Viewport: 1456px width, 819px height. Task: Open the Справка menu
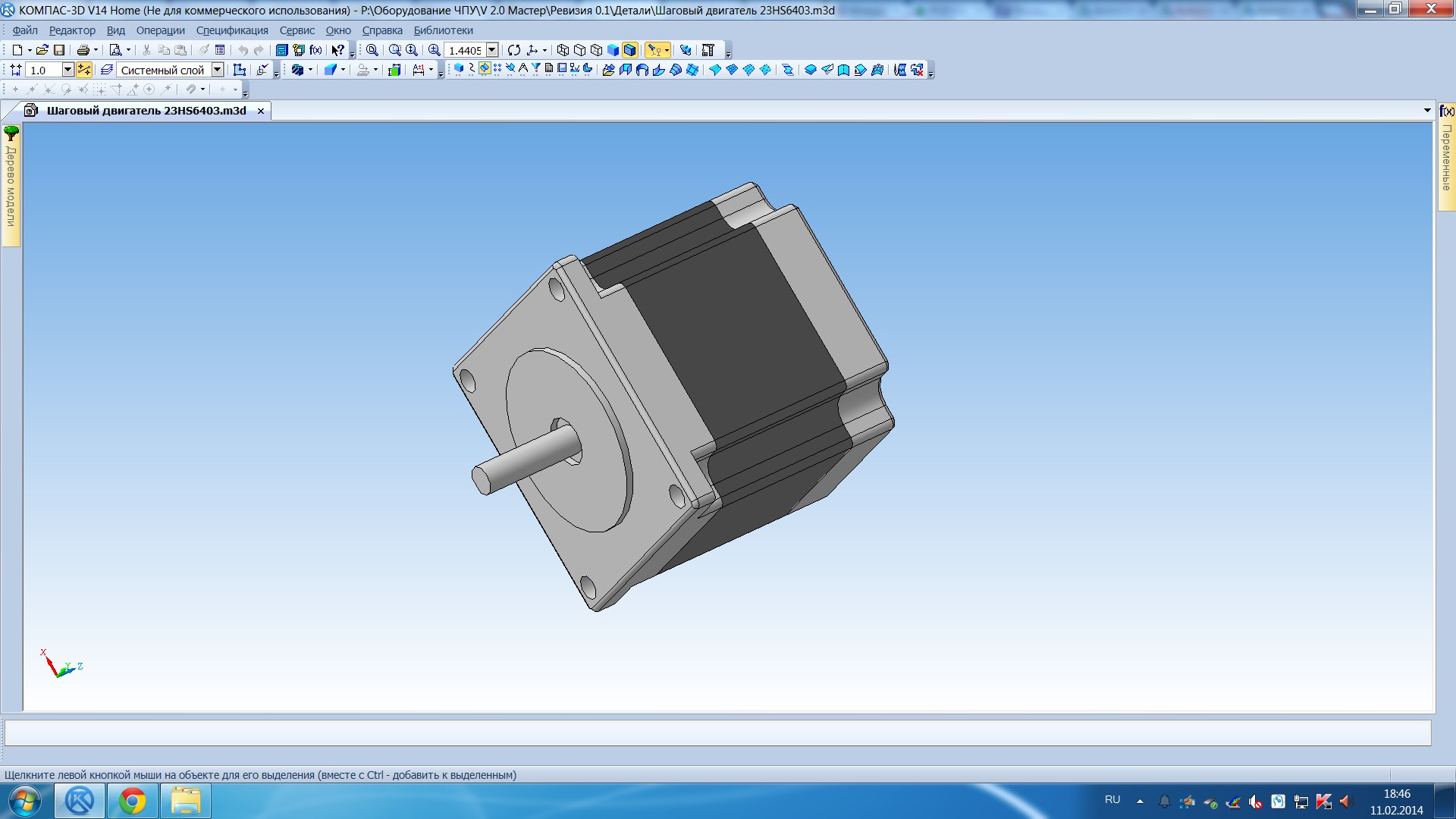382,30
